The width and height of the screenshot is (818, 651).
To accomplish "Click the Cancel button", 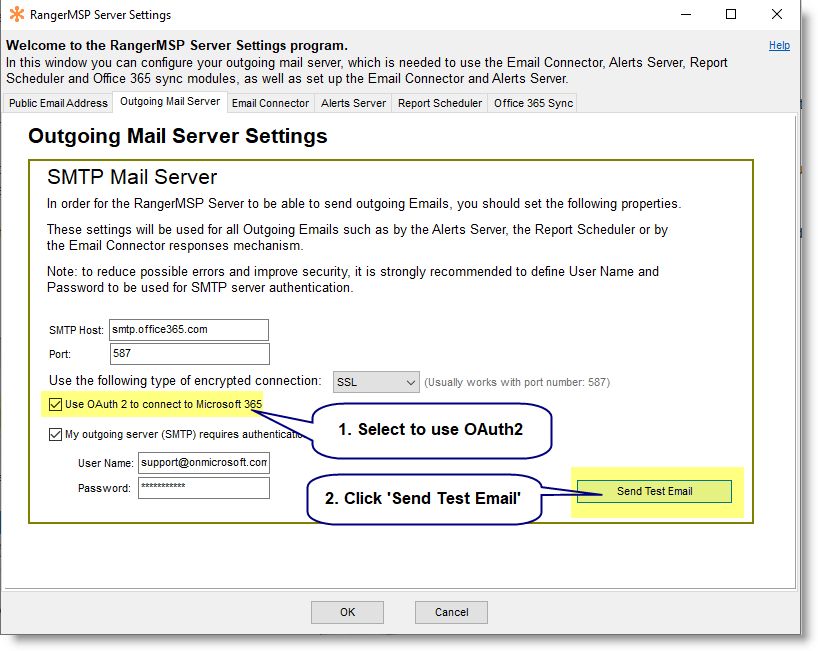I will coord(451,612).
